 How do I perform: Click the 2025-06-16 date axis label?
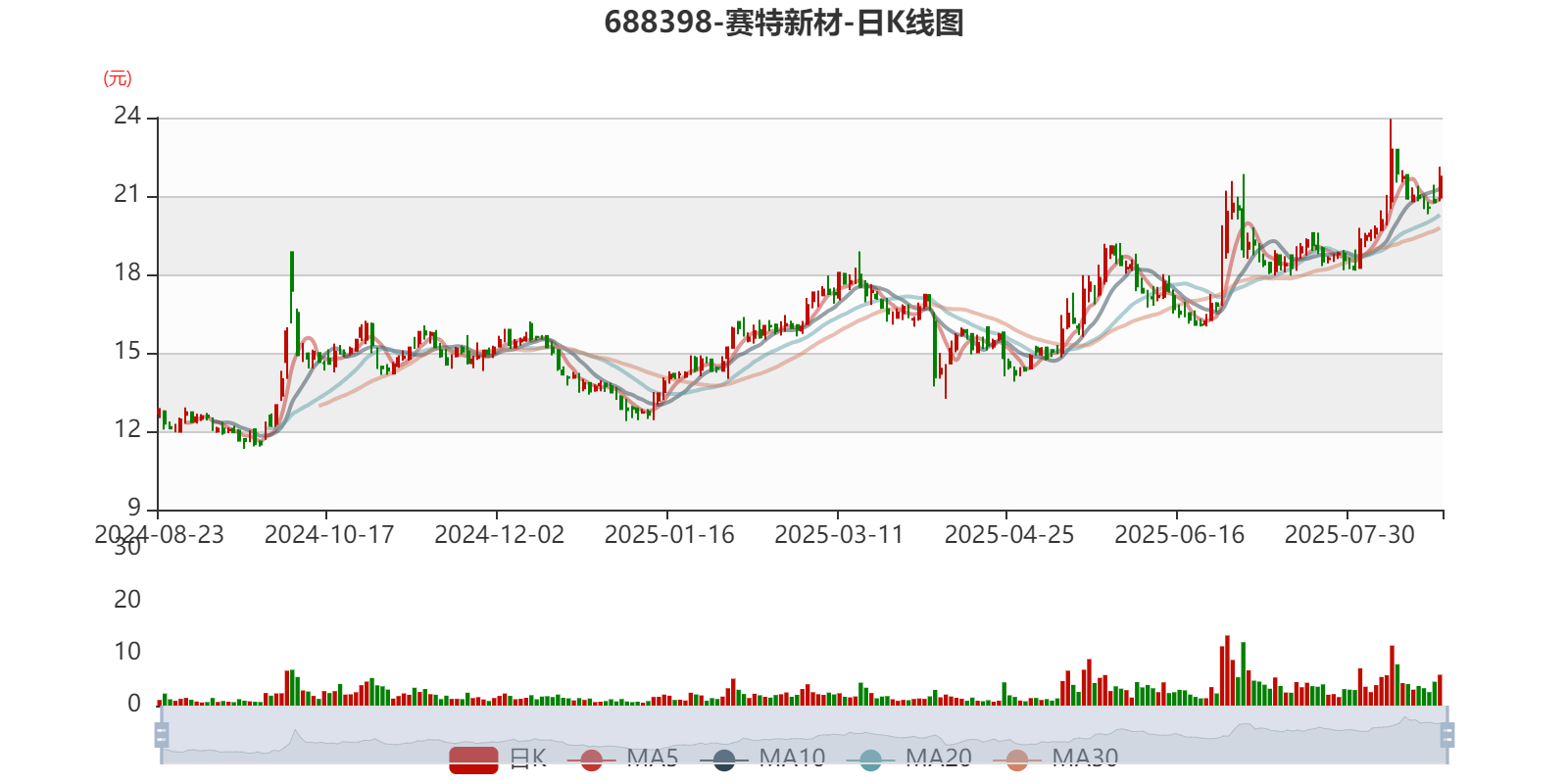[1180, 535]
